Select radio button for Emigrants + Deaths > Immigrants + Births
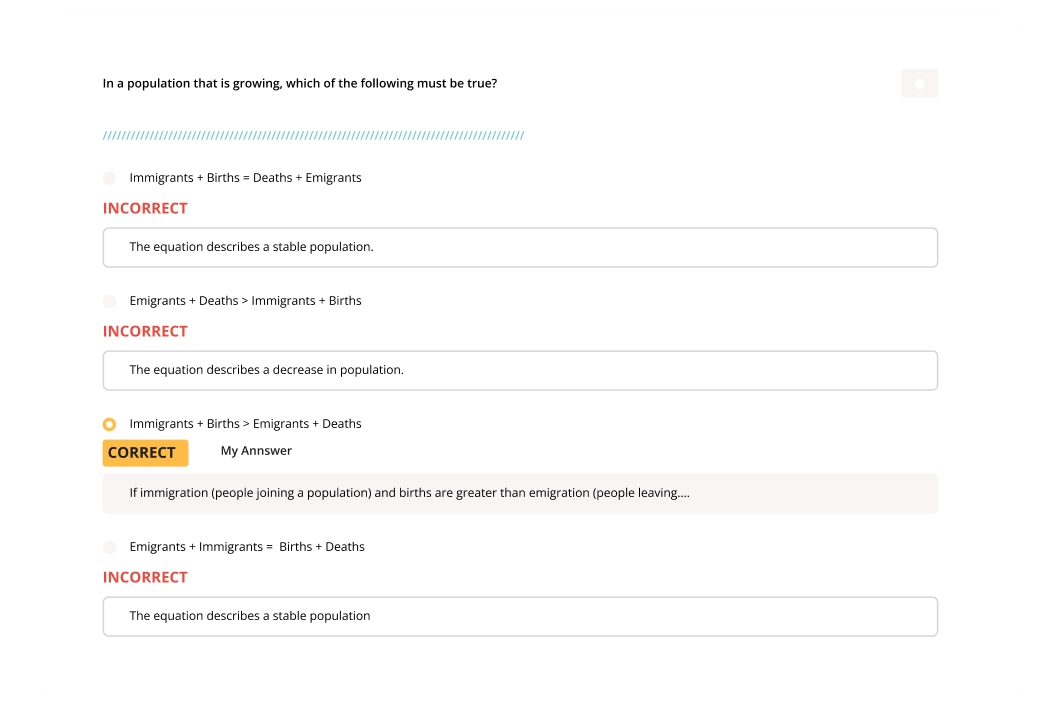Viewport: 1041px width, 704px height. coord(109,301)
